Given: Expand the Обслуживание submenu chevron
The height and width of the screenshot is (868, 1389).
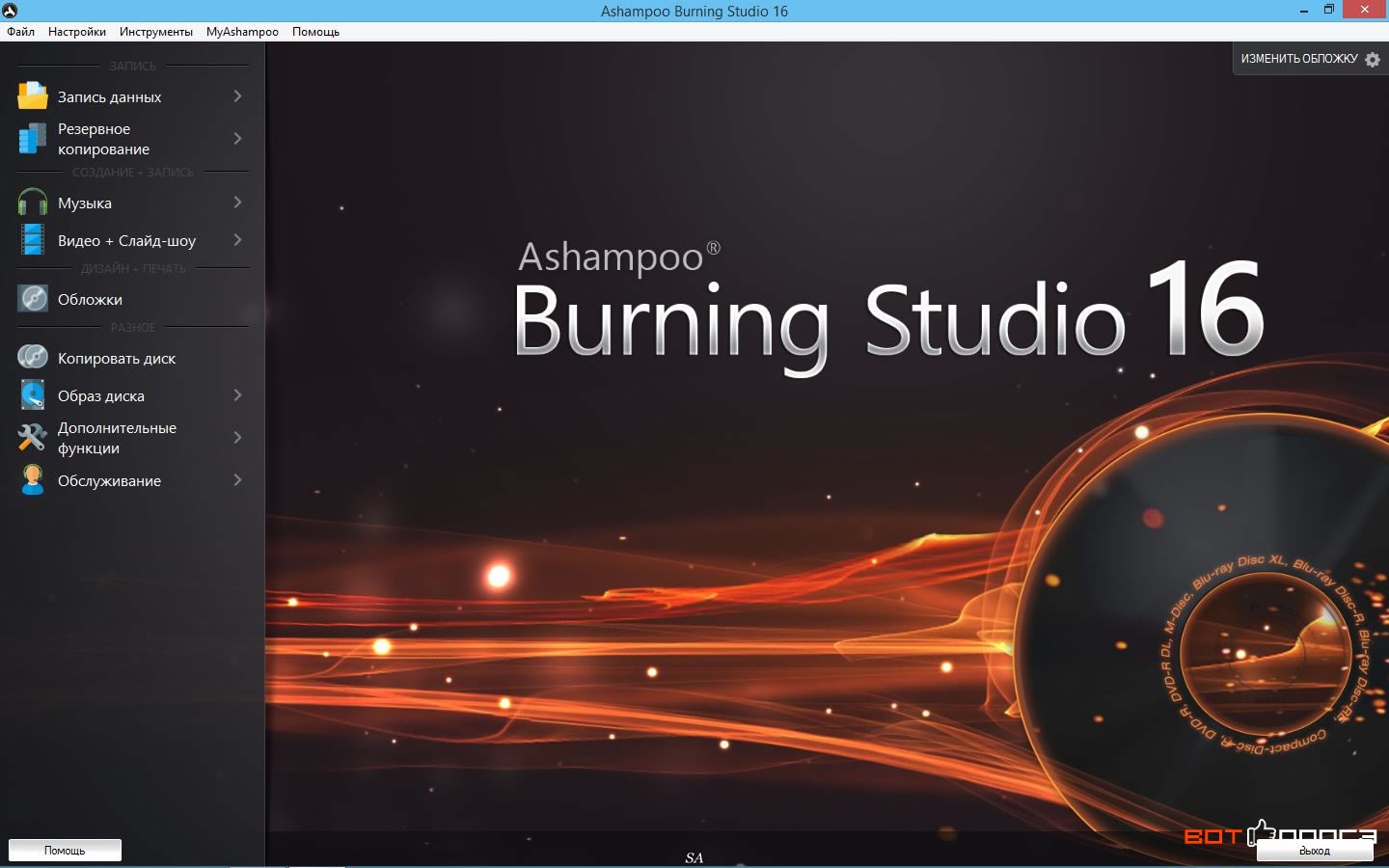Looking at the screenshot, I should pos(237,480).
